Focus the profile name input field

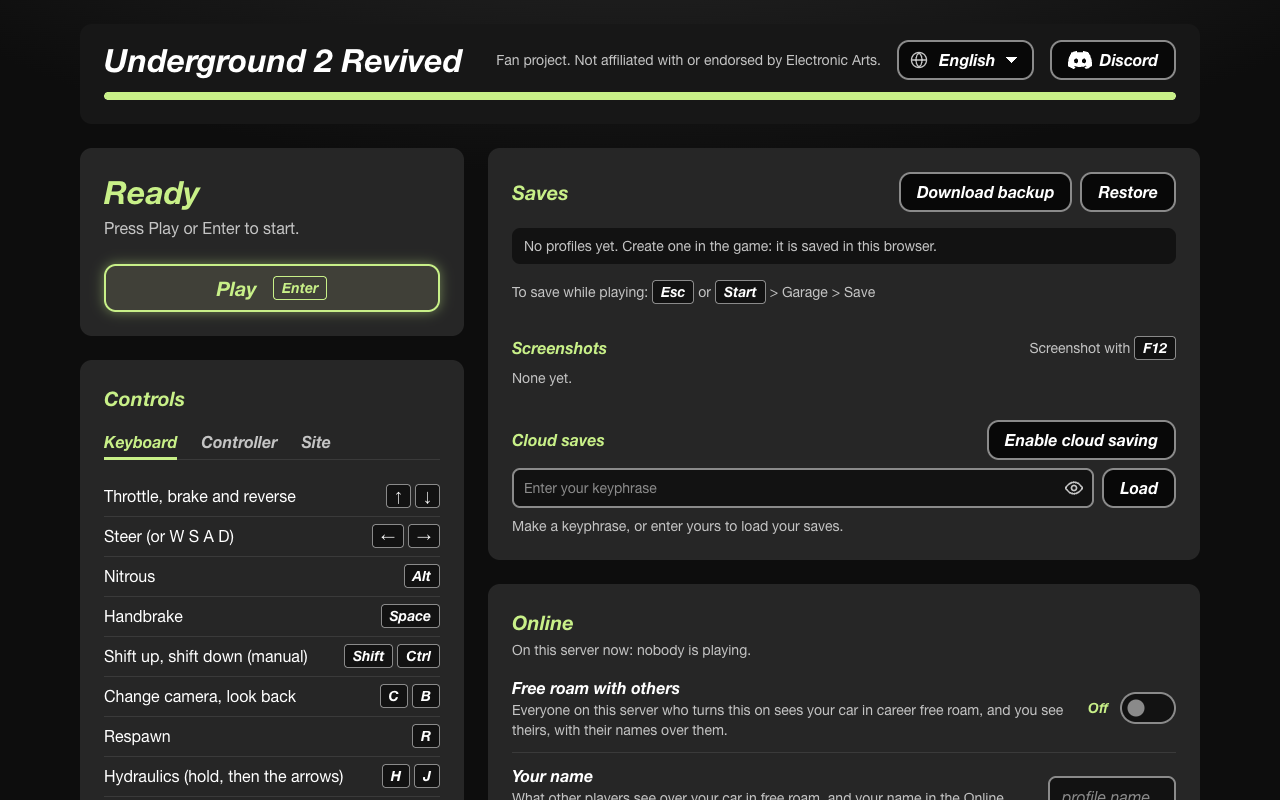(x=1112, y=790)
